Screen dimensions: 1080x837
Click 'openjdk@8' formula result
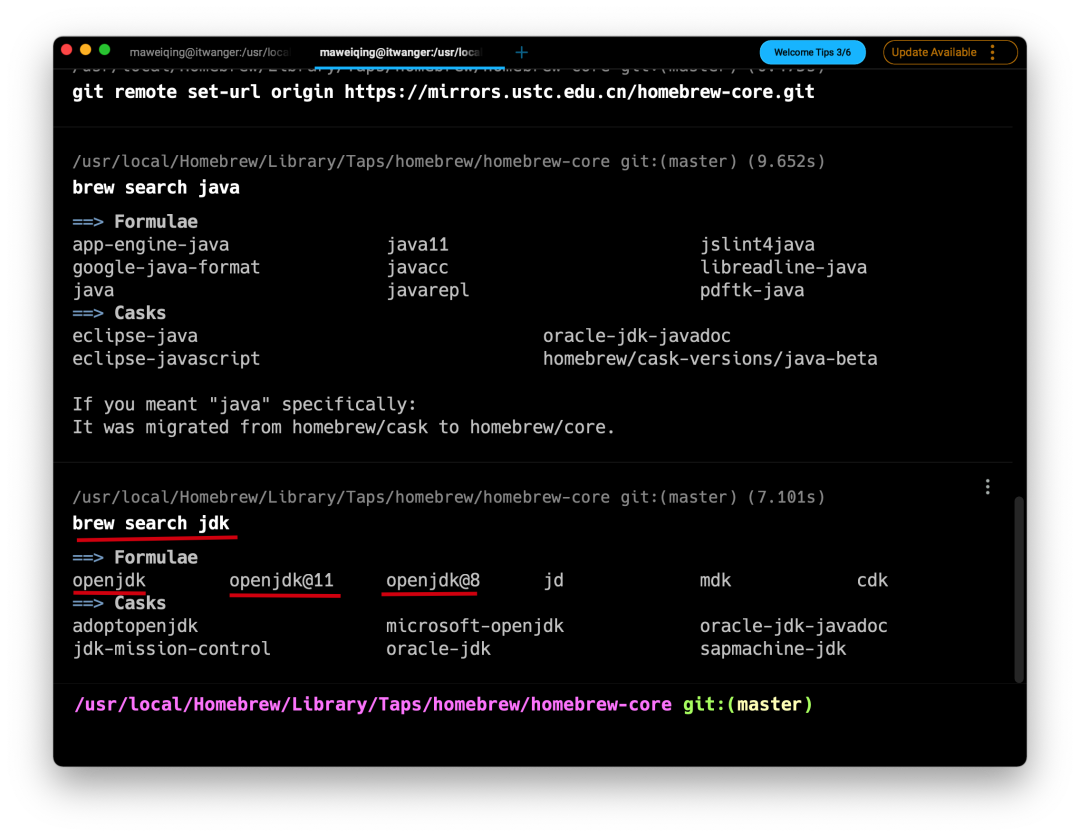(433, 580)
